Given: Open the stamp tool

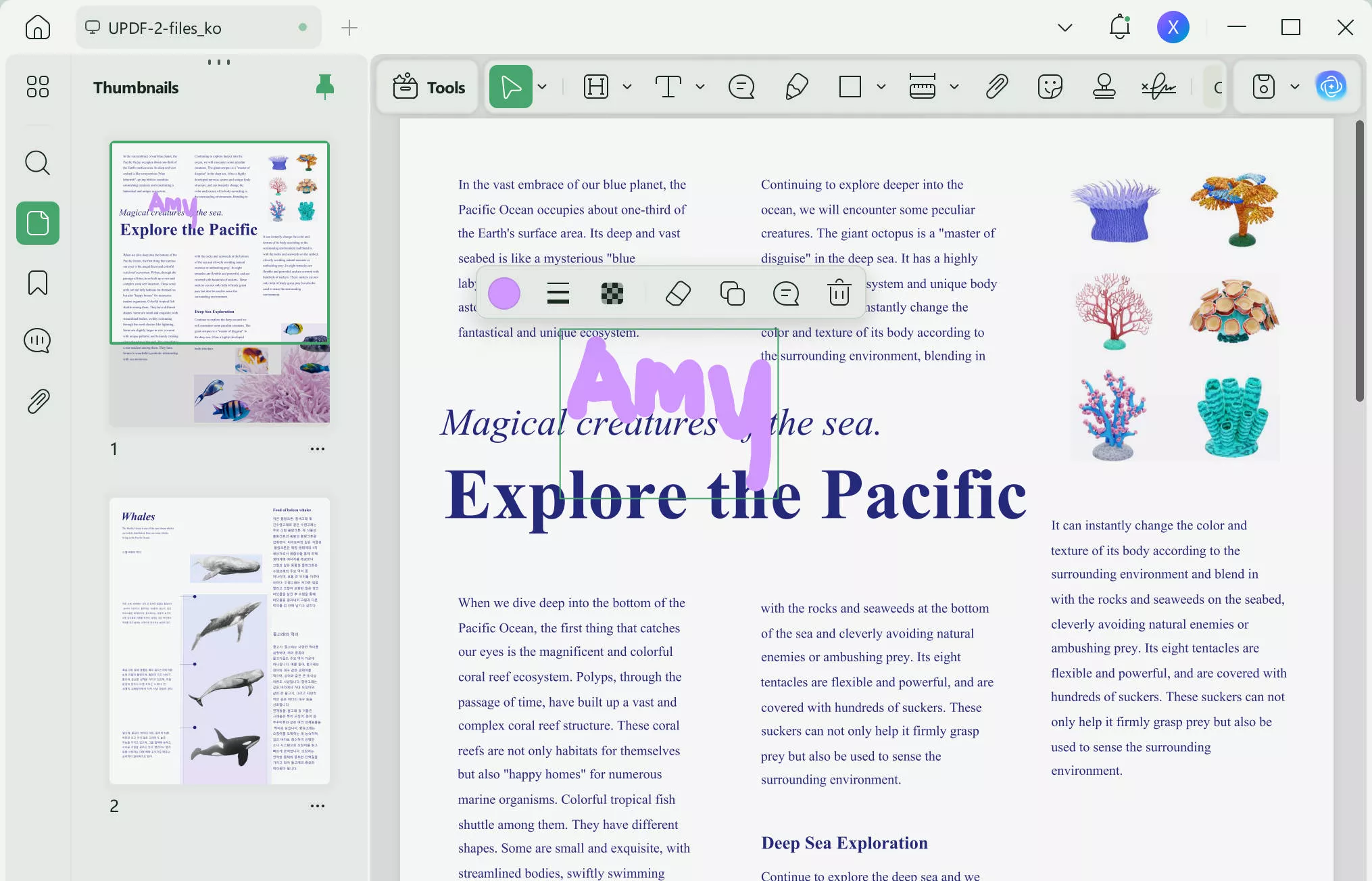Looking at the screenshot, I should tap(1104, 87).
